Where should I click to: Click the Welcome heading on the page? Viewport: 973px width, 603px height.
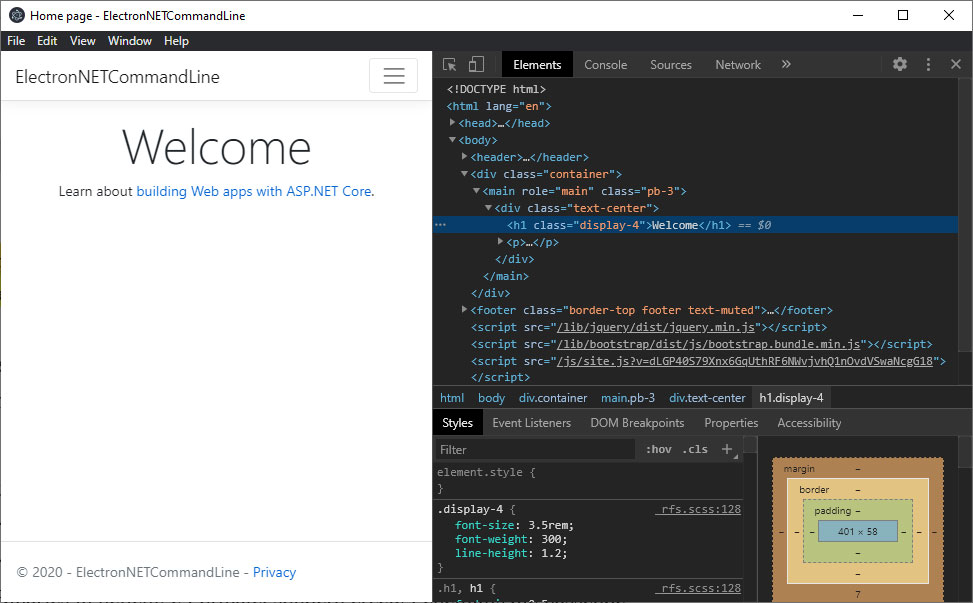[x=217, y=148]
